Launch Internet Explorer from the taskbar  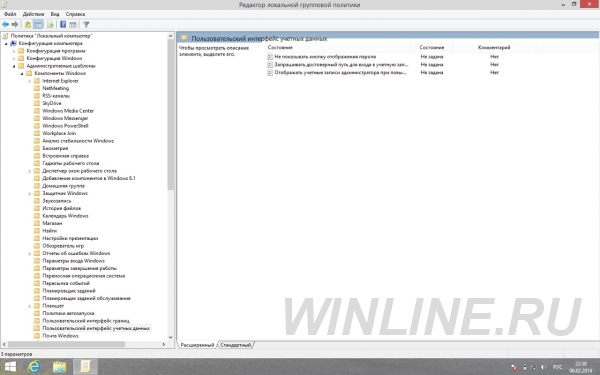pos(34,367)
